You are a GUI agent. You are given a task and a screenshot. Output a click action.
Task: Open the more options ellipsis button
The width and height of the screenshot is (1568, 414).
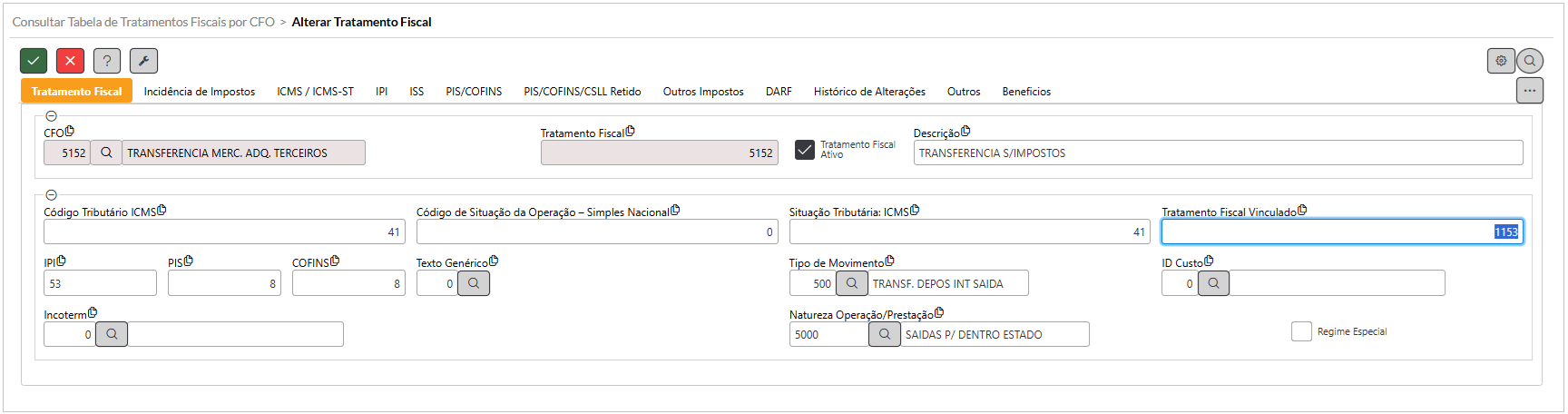coord(1530,91)
